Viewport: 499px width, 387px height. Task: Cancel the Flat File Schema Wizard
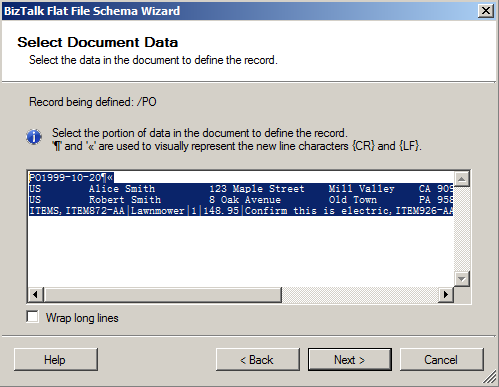tap(441, 360)
